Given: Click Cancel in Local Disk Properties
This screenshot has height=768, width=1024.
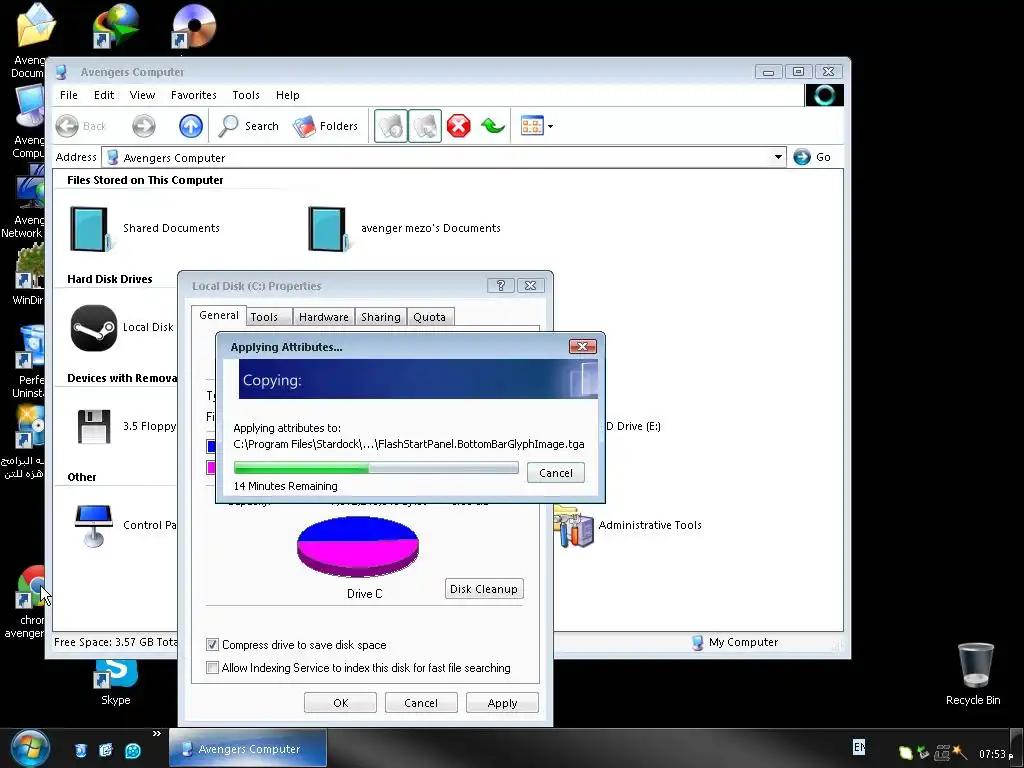Looking at the screenshot, I should (x=421, y=703).
